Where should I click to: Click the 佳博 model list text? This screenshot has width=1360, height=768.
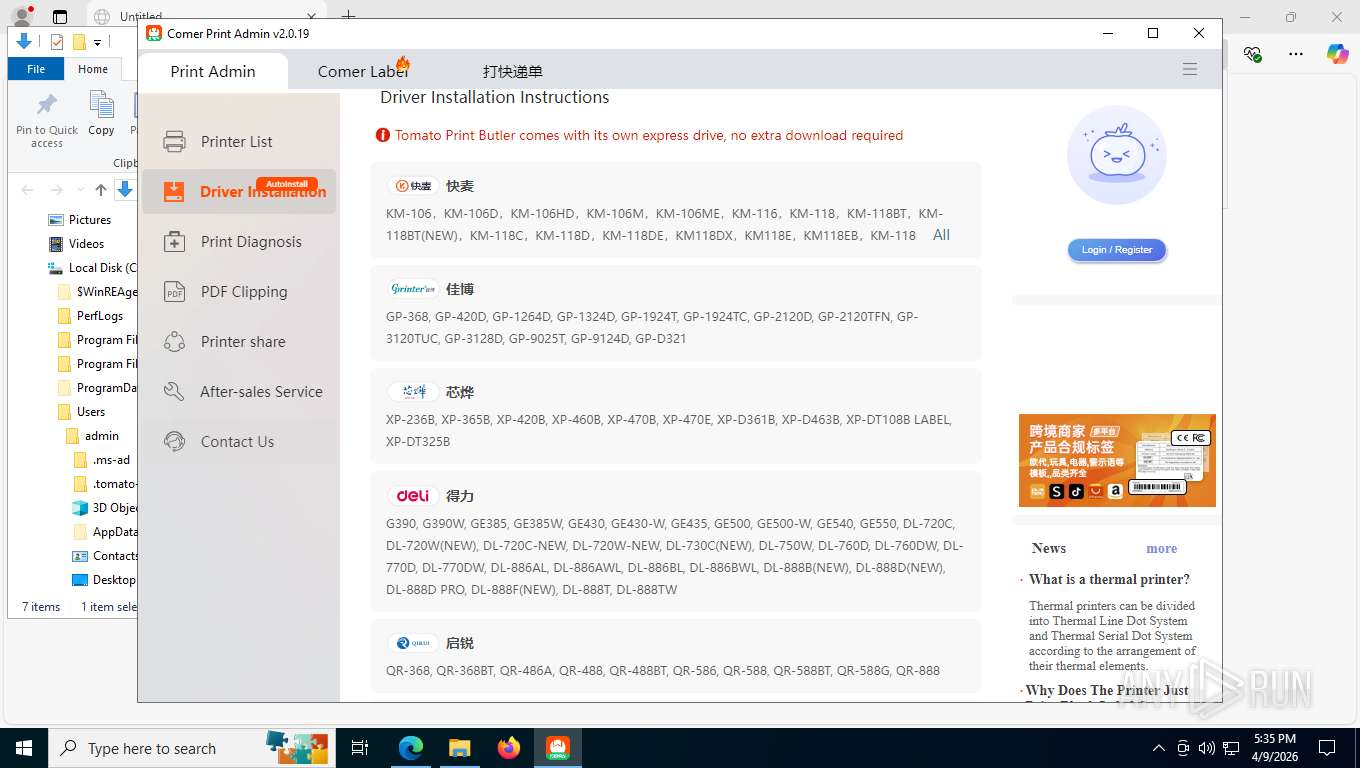click(652, 327)
